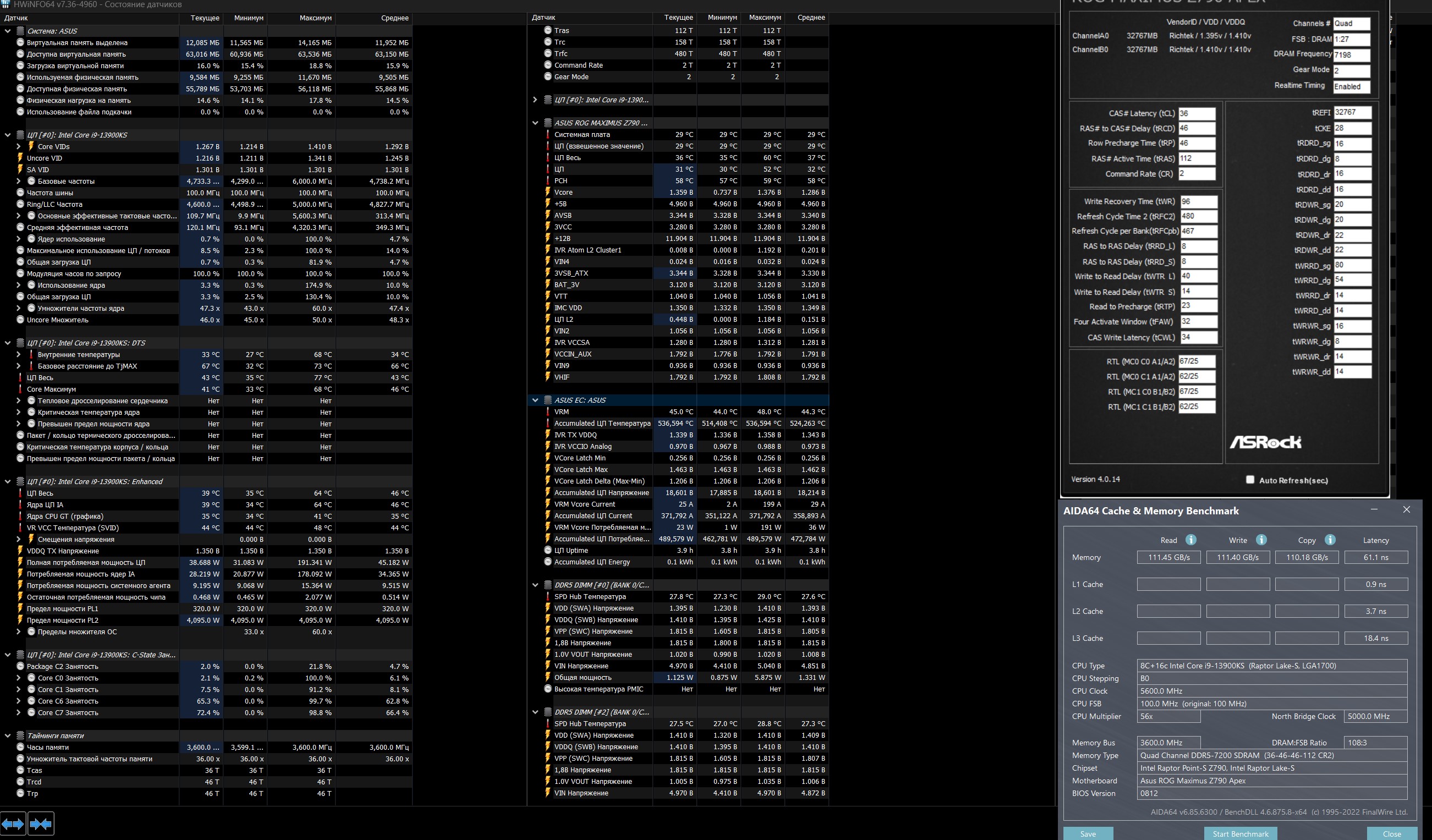Click the tREFI value field showing 32767
Screen dimensions: 1432x840
pos(1352,113)
